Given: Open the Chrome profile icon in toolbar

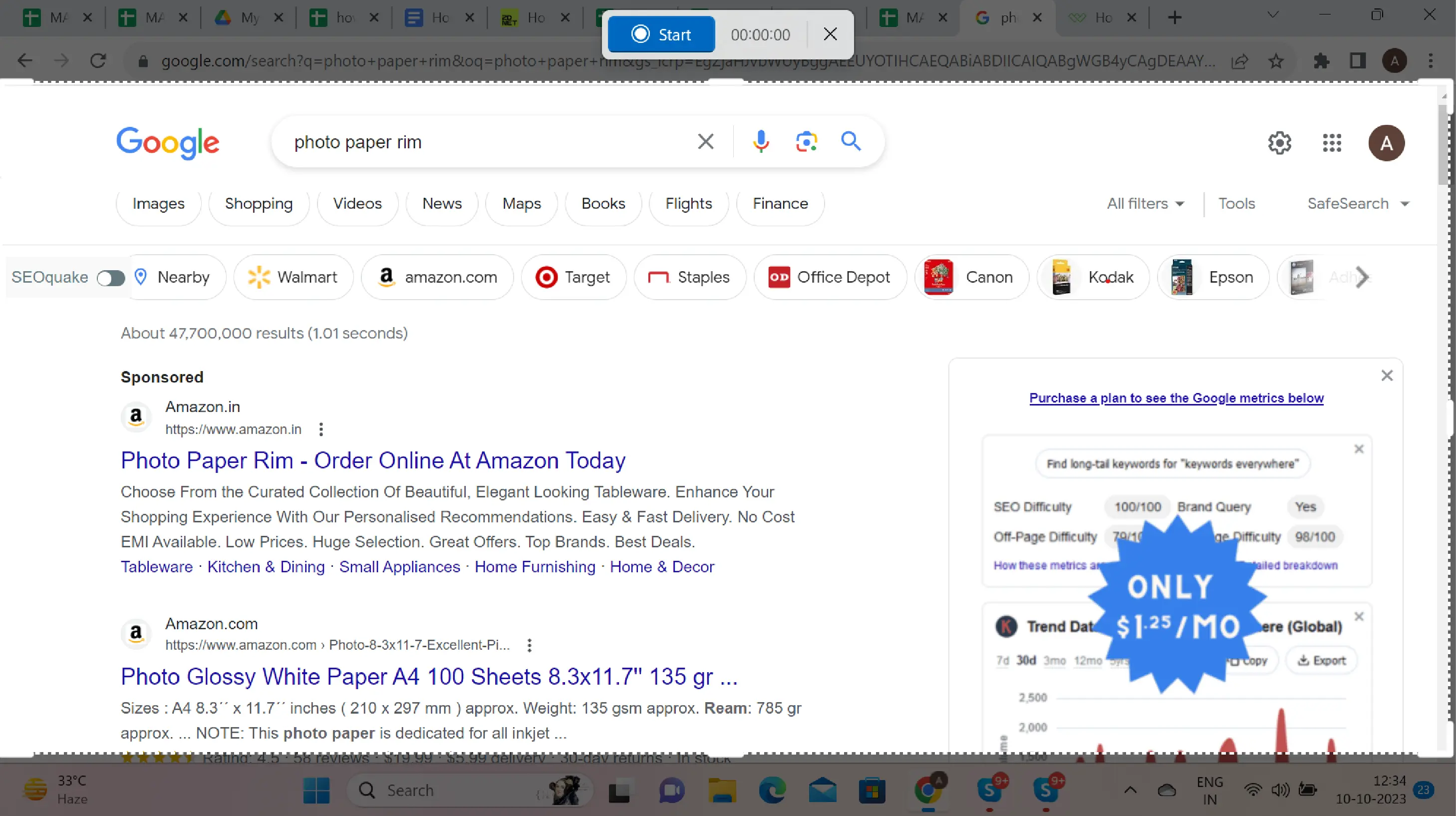Looking at the screenshot, I should click(1395, 60).
